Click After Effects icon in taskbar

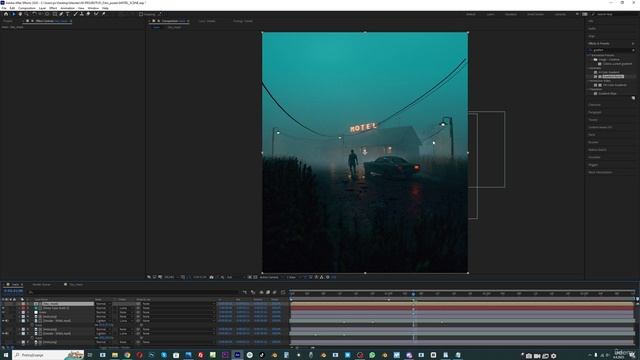(x=237, y=355)
